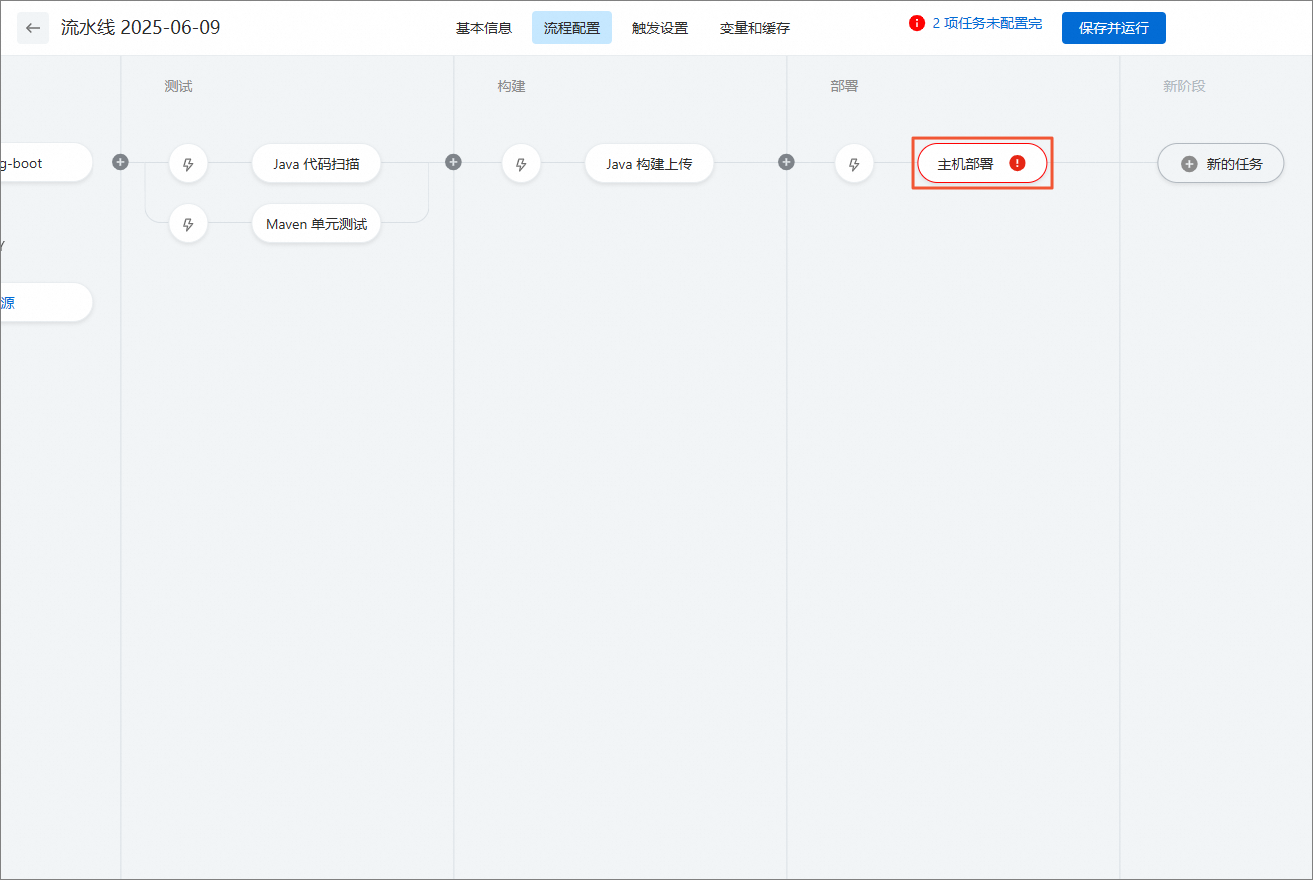Open trigger lightning icon beside 主机部署
Viewport: 1313px width, 880px height.
854,163
